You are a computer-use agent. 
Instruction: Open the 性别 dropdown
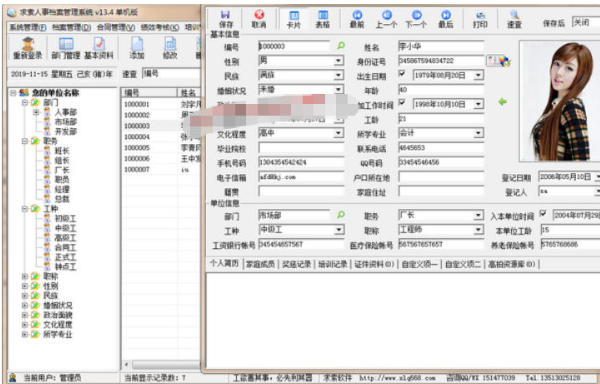click(338, 61)
